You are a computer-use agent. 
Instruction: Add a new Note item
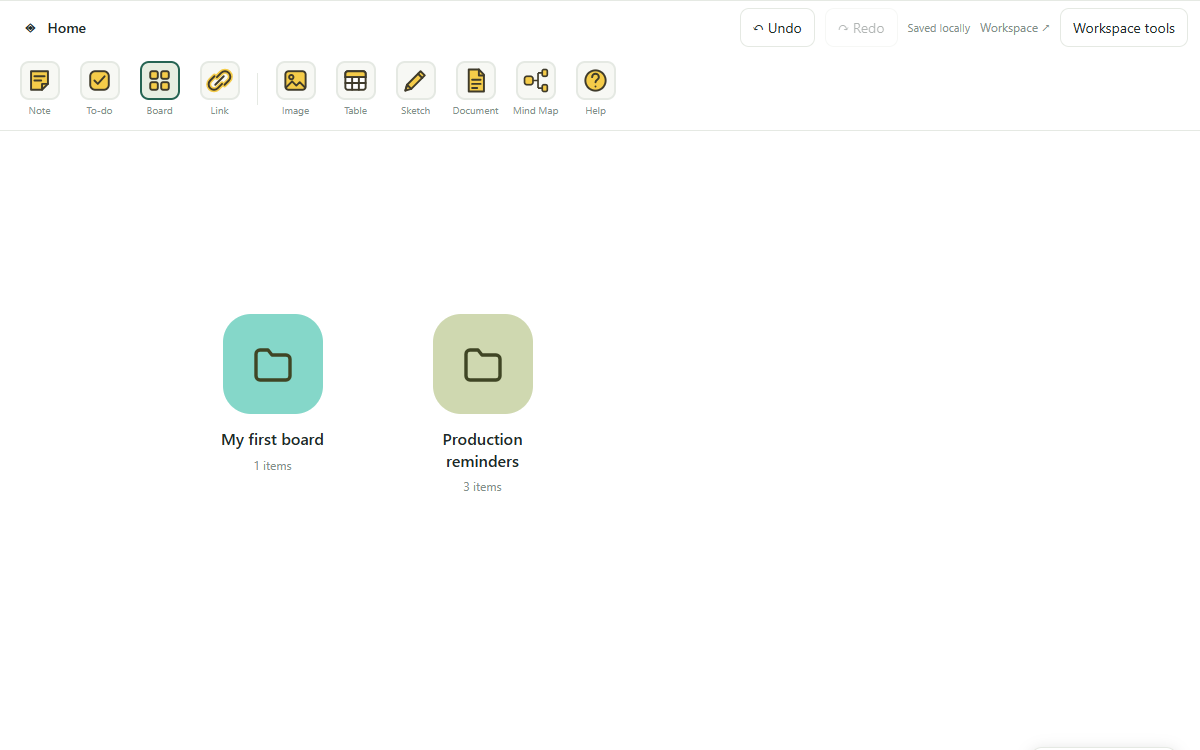[40, 81]
